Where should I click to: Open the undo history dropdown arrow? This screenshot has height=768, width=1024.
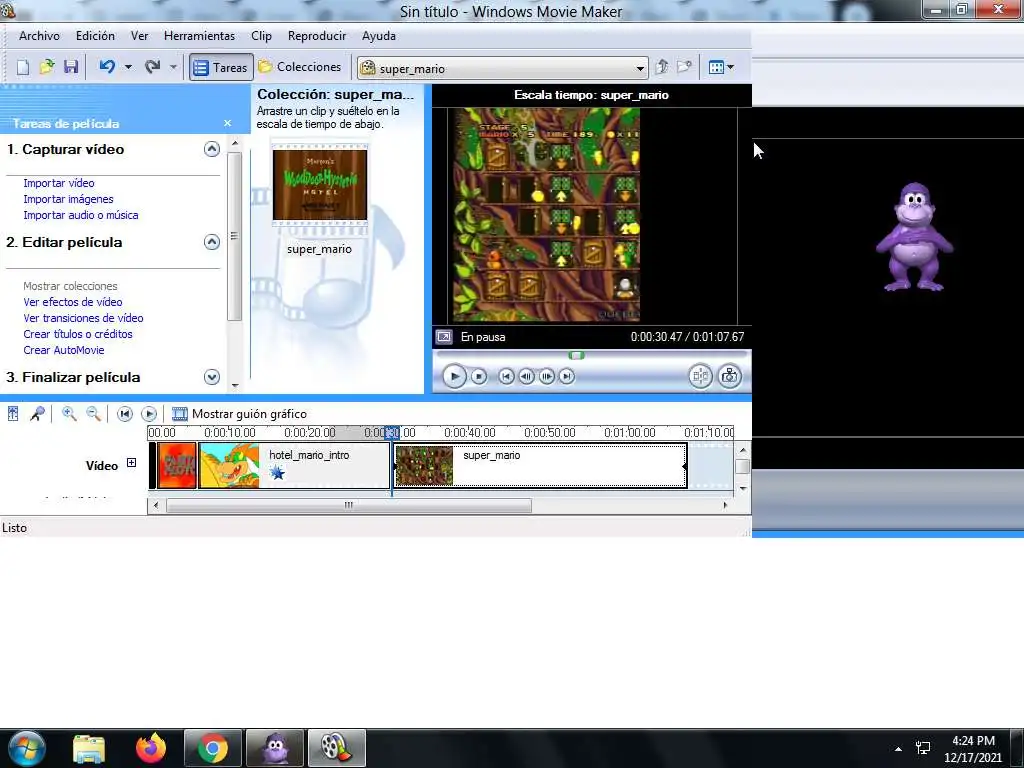coord(128,67)
